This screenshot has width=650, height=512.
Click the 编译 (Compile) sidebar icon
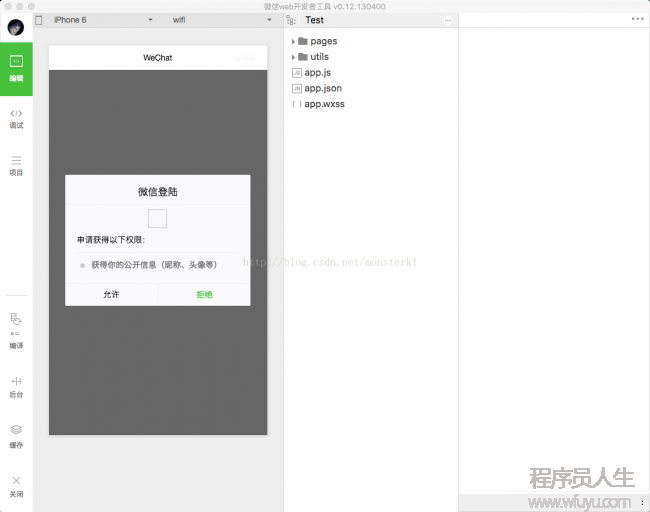[16, 331]
